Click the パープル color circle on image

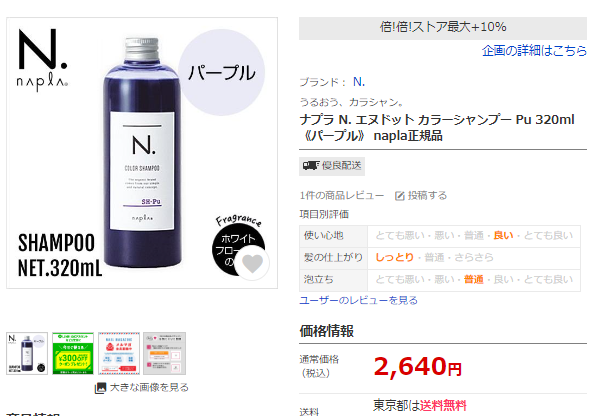coord(221,72)
